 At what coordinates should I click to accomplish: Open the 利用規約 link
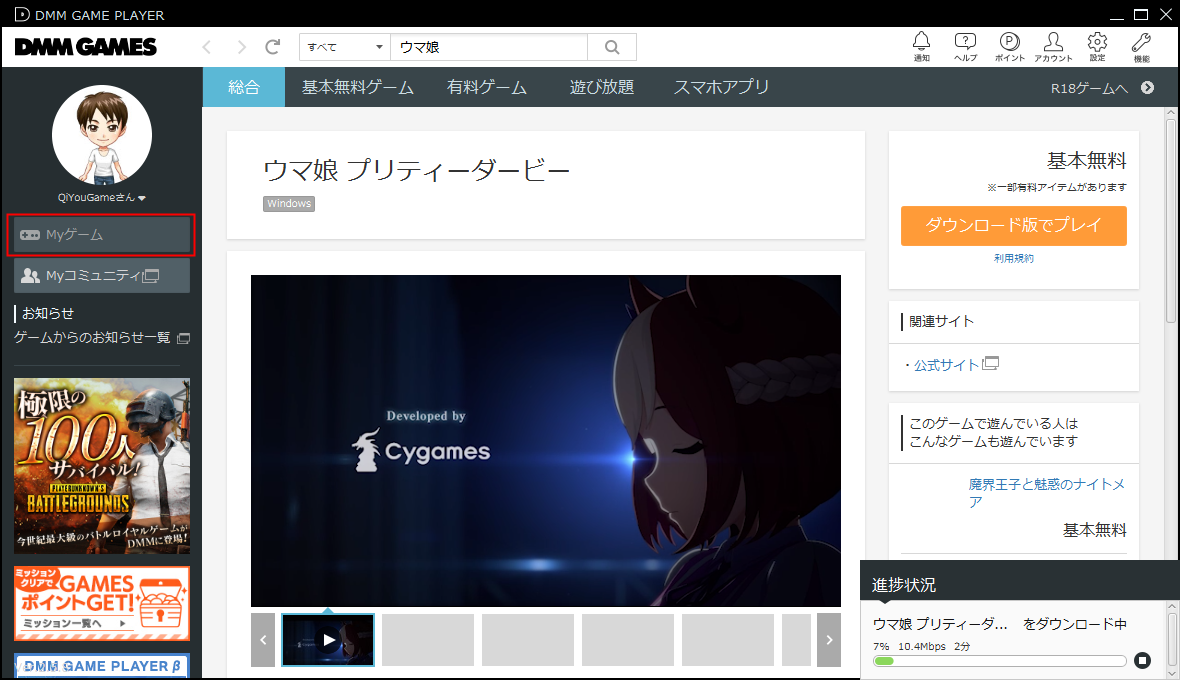point(1013,258)
